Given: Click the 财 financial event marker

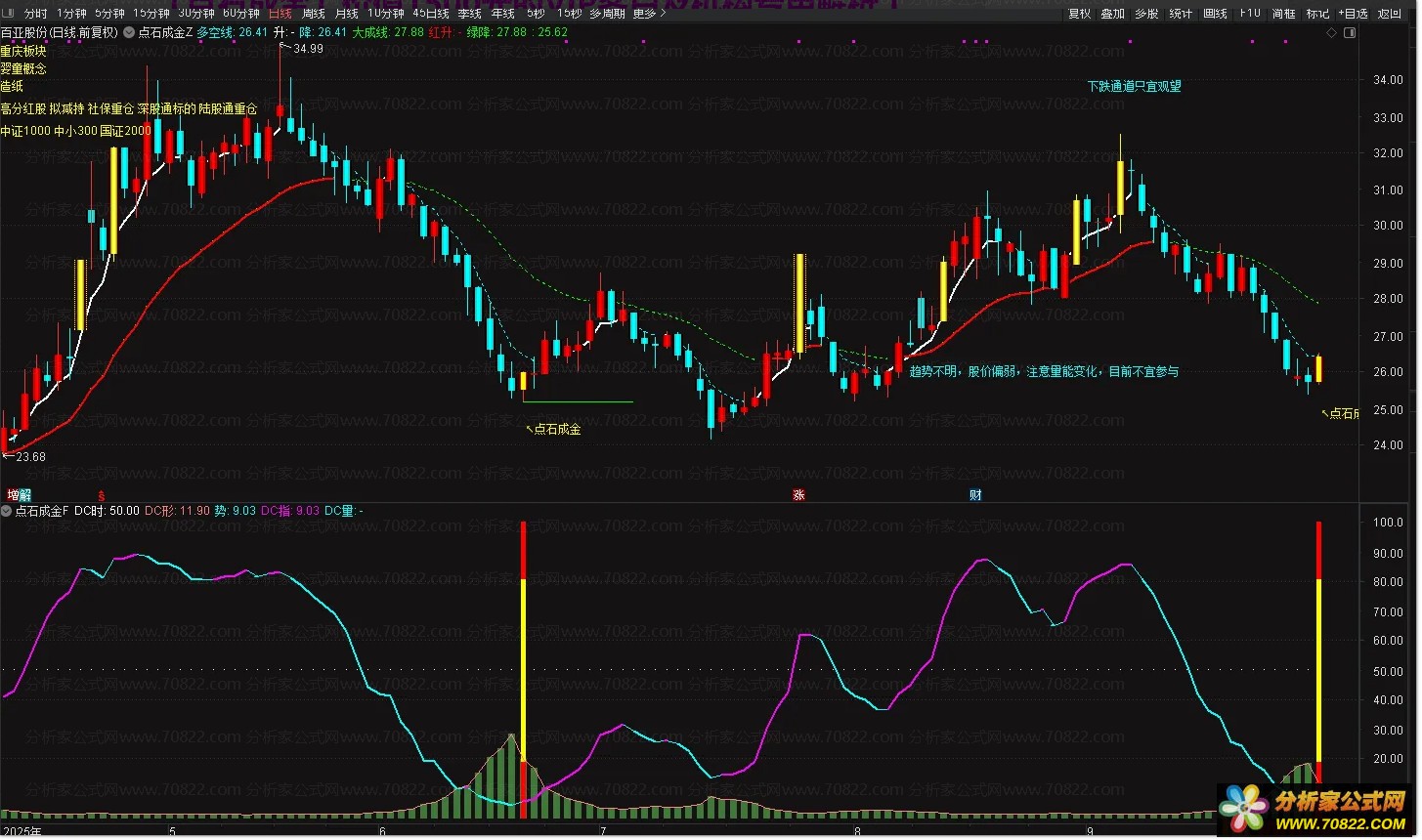Looking at the screenshot, I should [975, 495].
